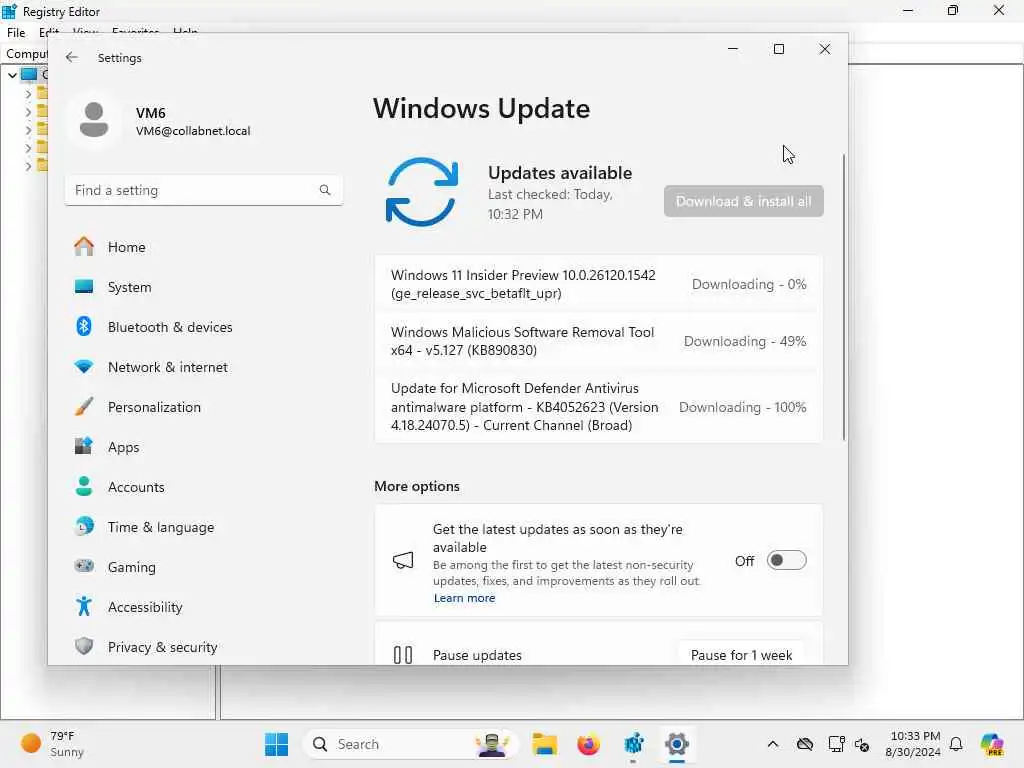
Task: Click Malicious Software Removal Tool update entry
Action: click(598, 341)
